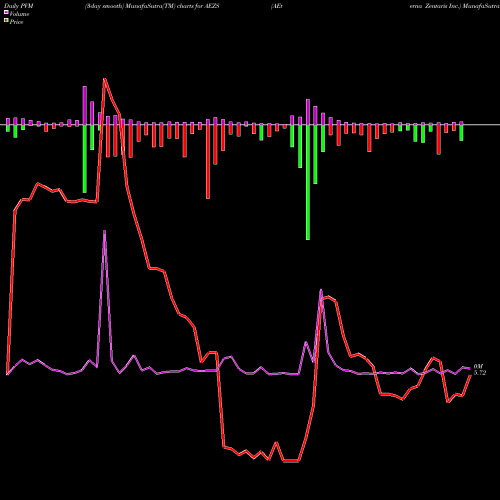Image resolution: width=500 pixels, height=500 pixels.
Task: Click the chart subtitle 'charts for AEZS'
Action: pos(198,6)
